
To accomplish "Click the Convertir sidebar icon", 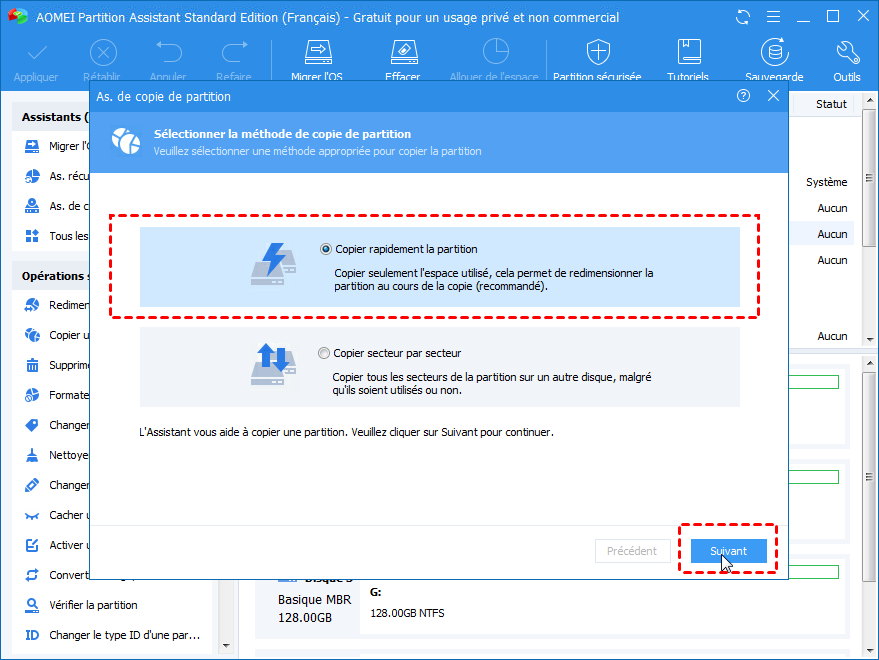I will [32, 575].
